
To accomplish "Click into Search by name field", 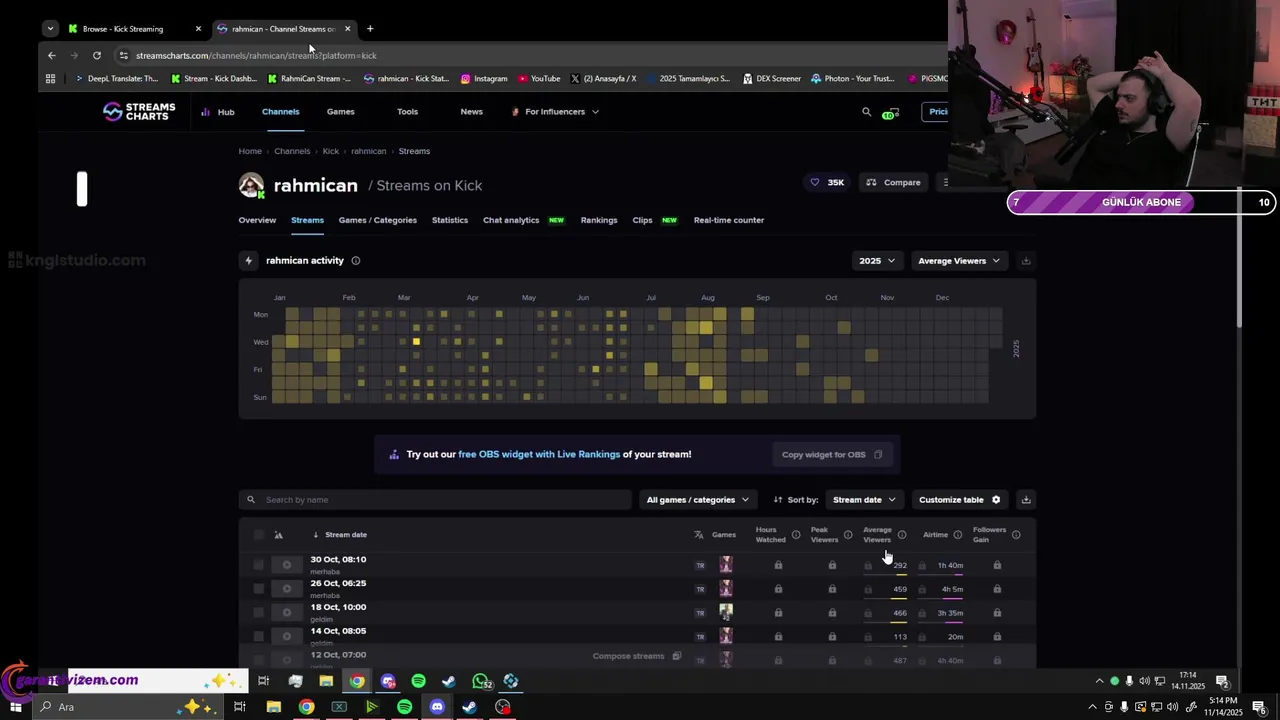I will (435, 500).
